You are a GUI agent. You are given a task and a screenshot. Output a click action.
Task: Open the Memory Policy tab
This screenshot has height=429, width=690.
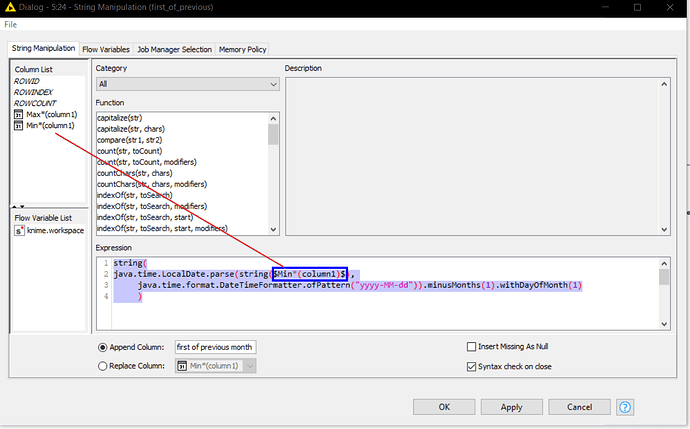[x=242, y=49]
